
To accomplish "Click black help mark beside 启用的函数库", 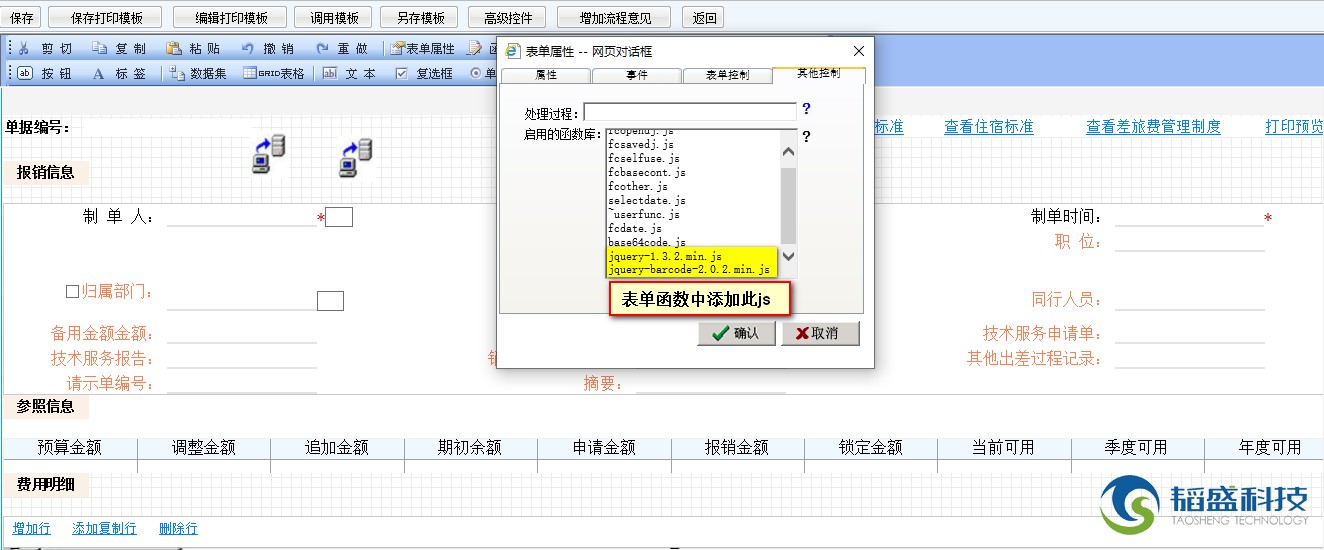I will click(x=806, y=137).
